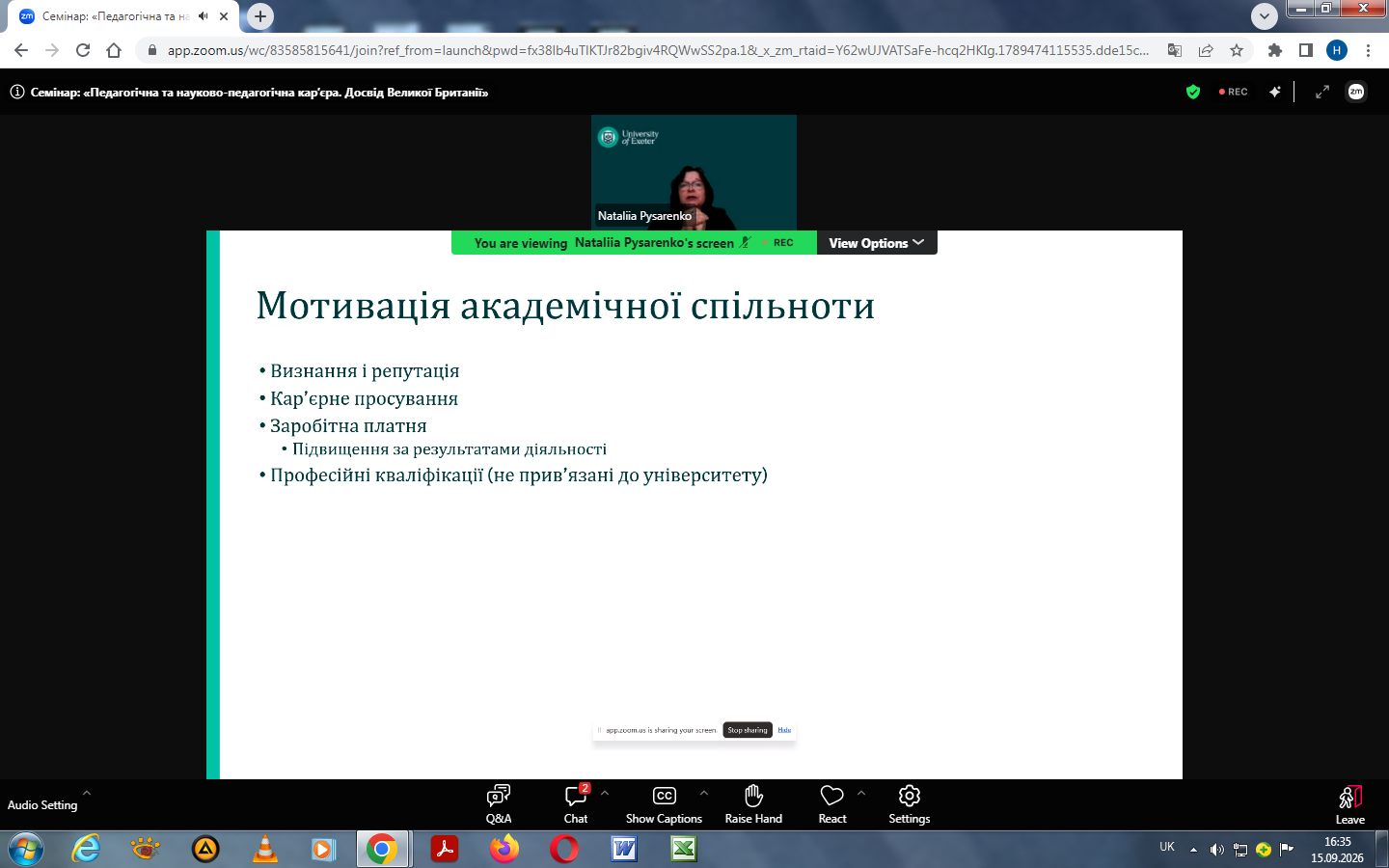Viewport: 1389px width, 868px height.
Task: Enter full screen with the arrows icon
Action: 1322,92
